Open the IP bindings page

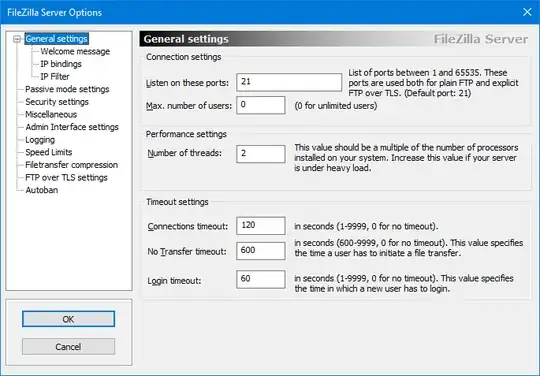(61, 64)
